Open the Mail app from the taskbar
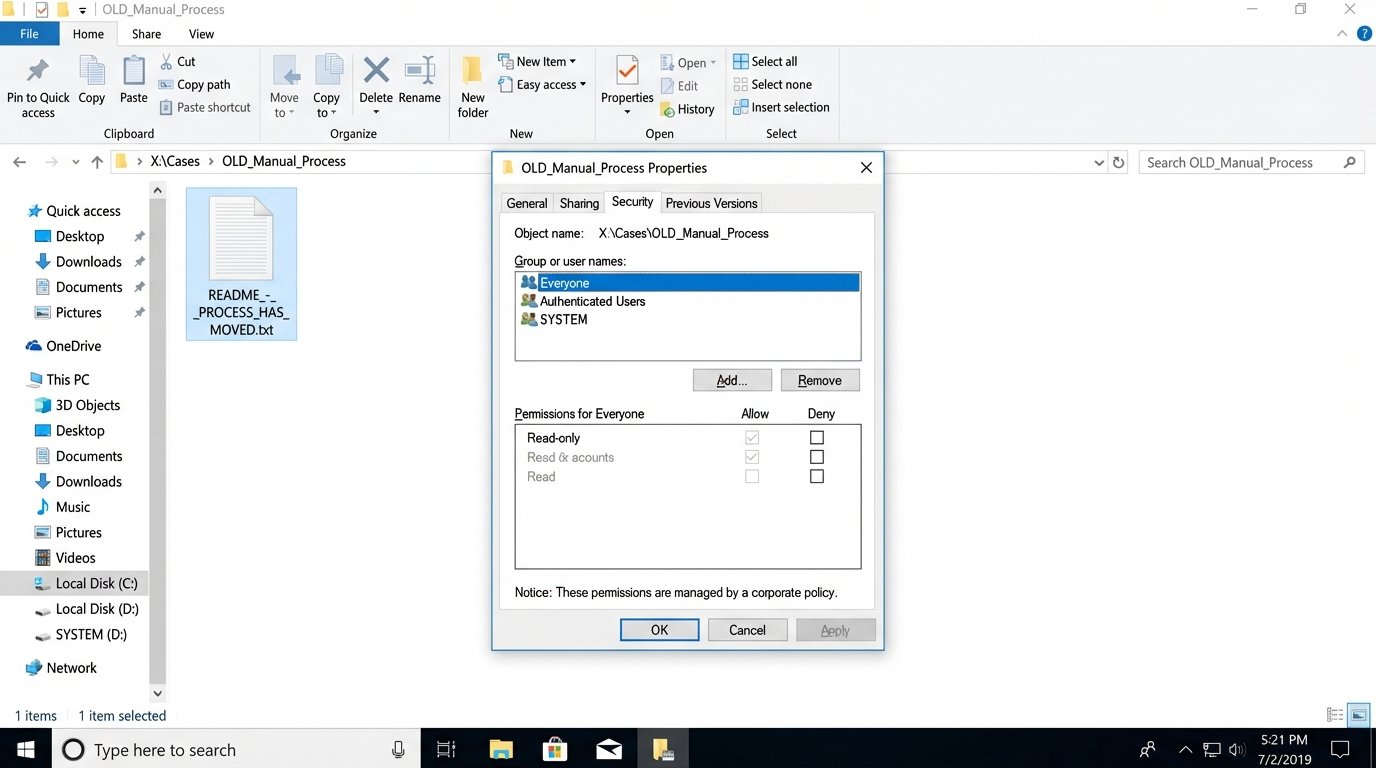 (608, 748)
